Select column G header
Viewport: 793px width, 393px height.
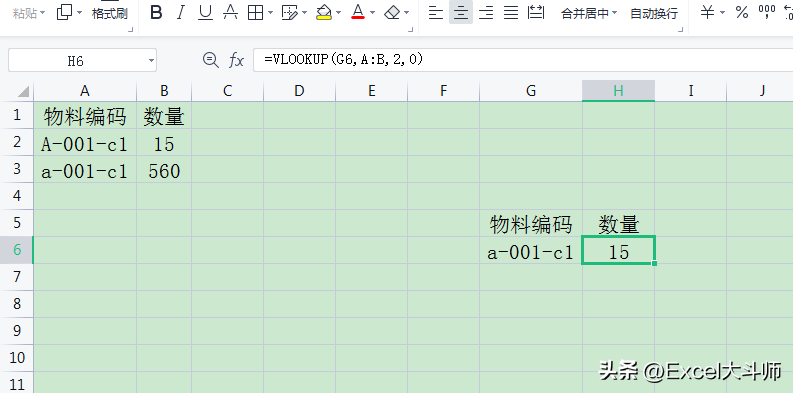tap(531, 91)
